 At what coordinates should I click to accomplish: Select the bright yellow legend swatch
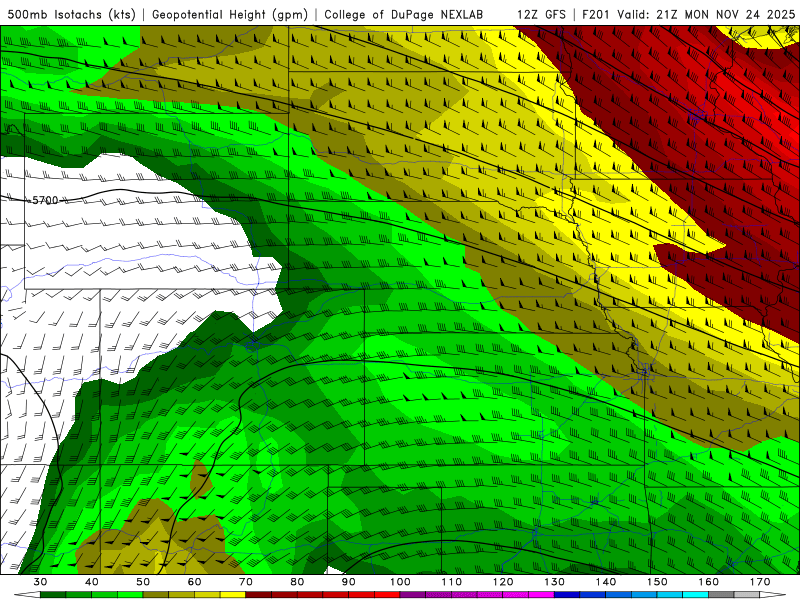[233, 595]
